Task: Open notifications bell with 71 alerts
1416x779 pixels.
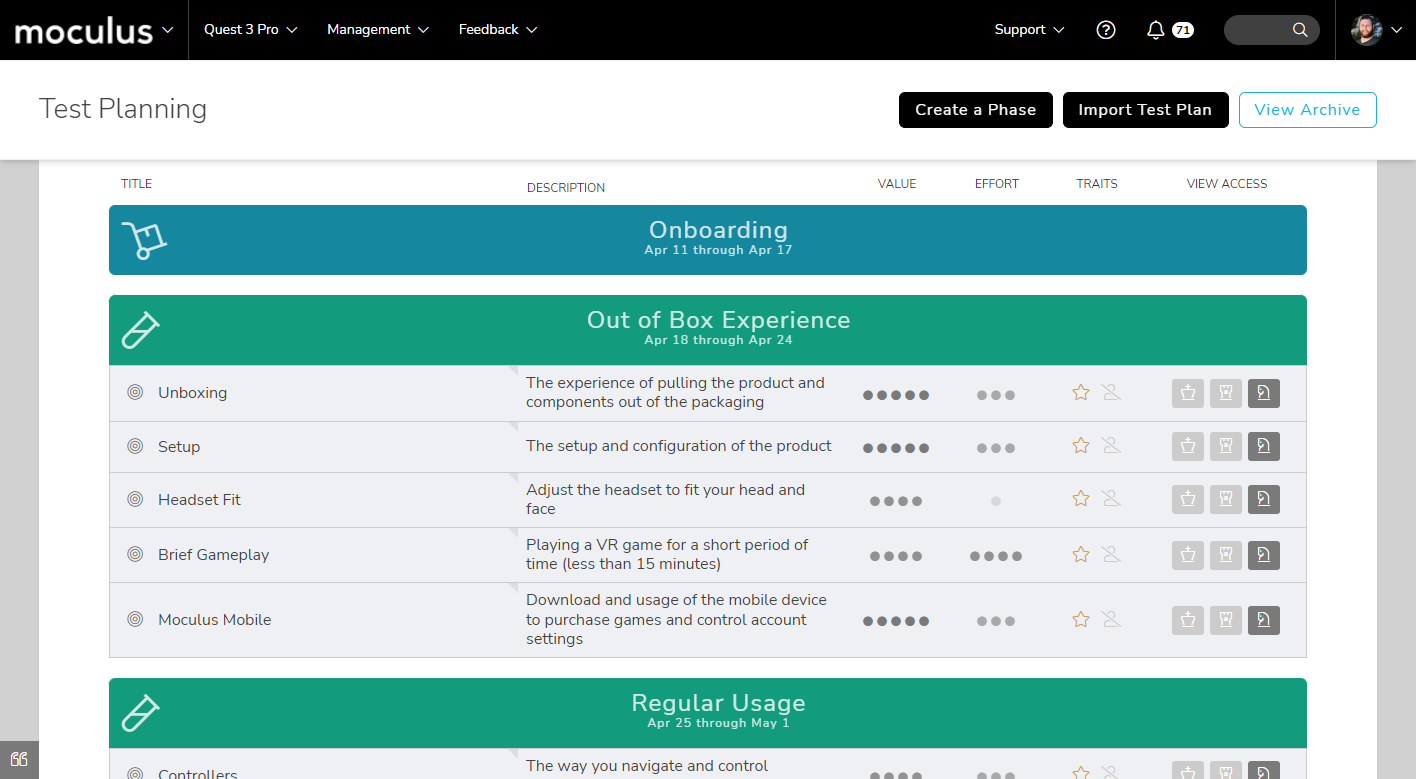Action: (x=1156, y=30)
